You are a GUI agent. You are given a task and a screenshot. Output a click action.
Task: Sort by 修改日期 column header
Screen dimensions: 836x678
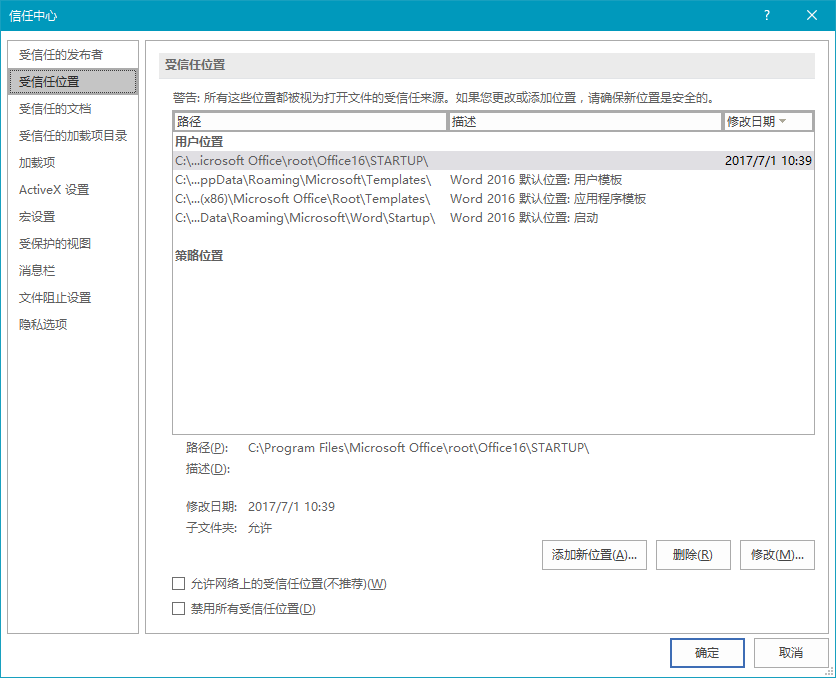(x=768, y=122)
